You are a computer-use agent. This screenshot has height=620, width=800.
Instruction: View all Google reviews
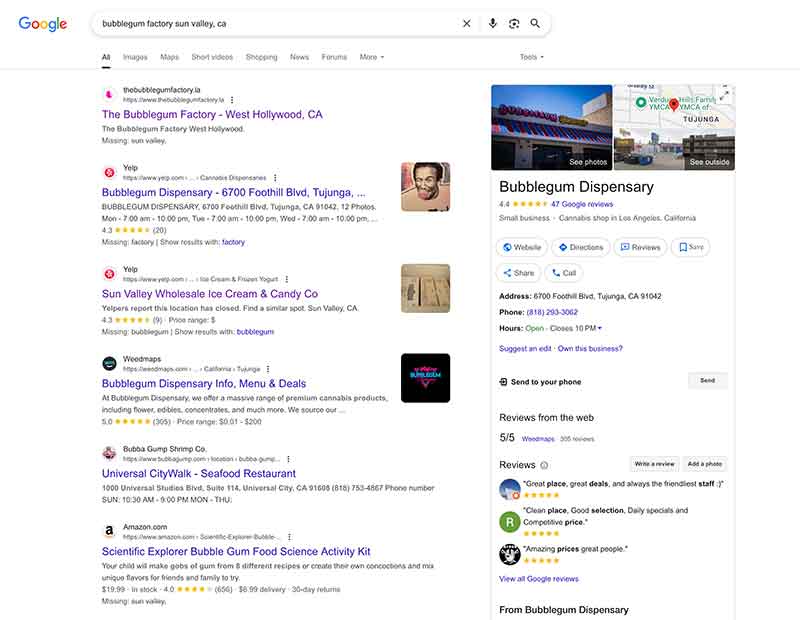click(x=539, y=579)
